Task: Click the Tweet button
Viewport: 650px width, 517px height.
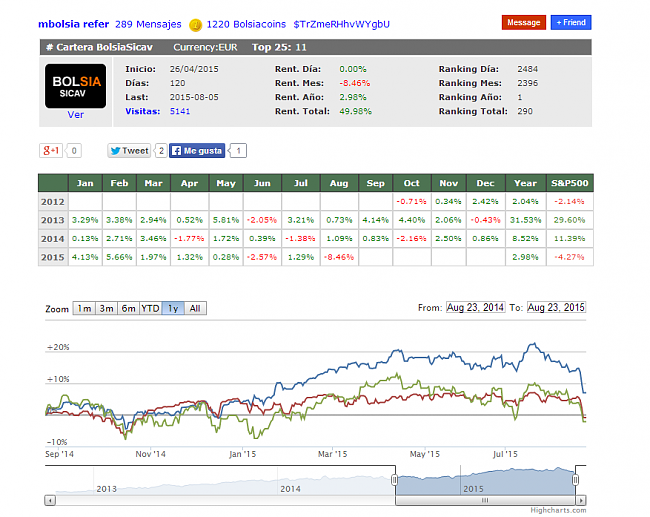Action: (129, 150)
